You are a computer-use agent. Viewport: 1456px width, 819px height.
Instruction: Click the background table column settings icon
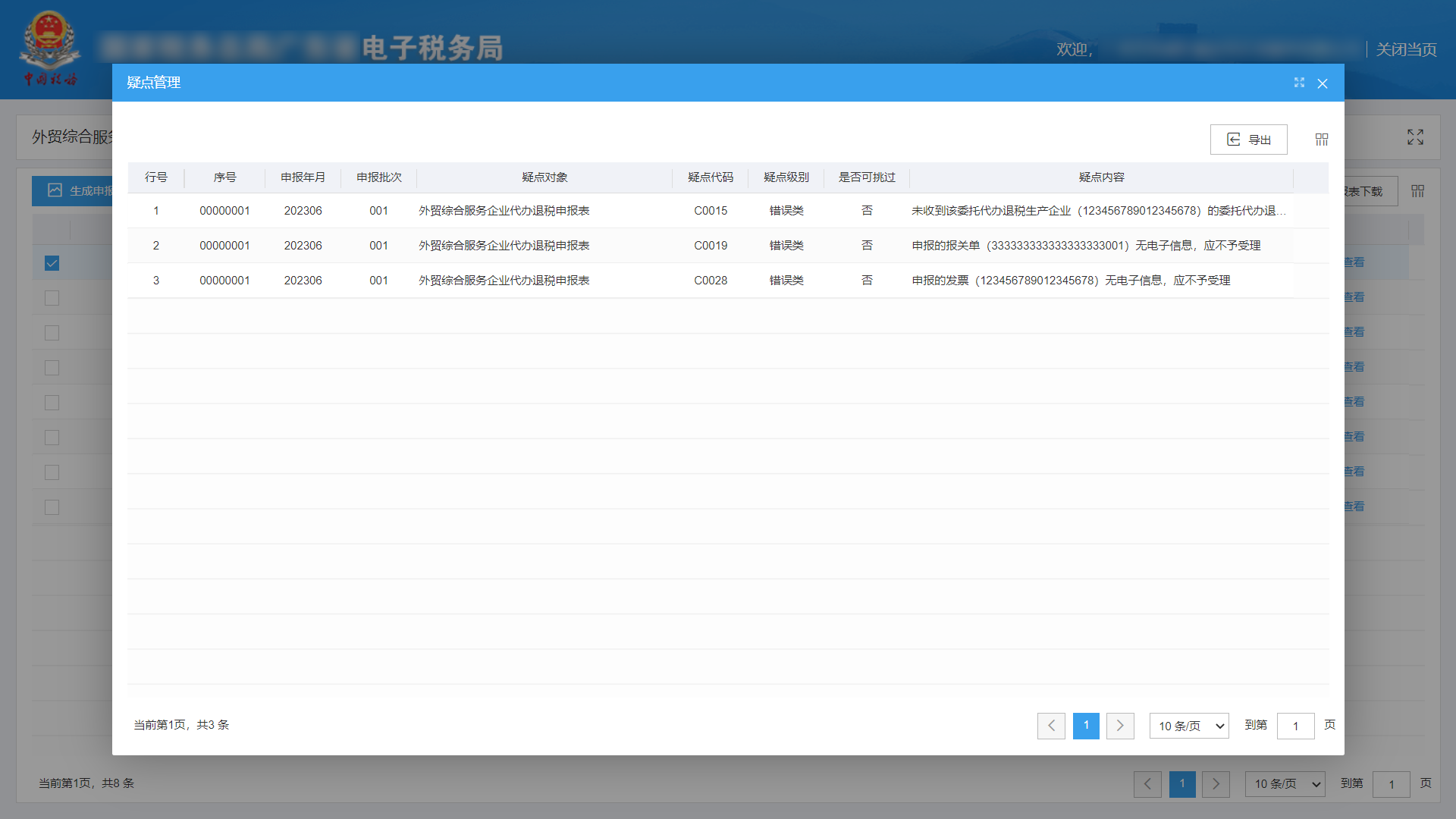pos(1417,191)
